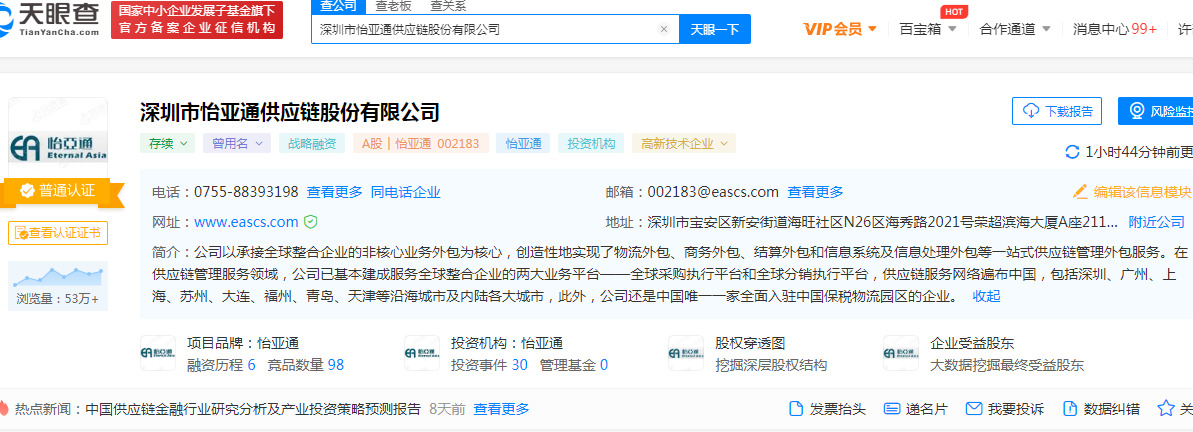The height and width of the screenshot is (432, 1193).
Task: Click 查看更多 beside hot news
Action: tap(501, 408)
